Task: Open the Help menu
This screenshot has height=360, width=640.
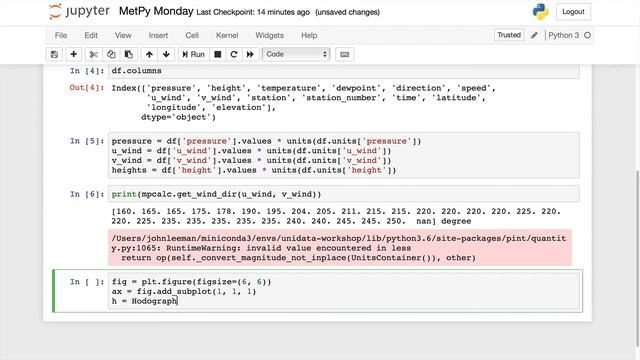Action: (x=309, y=35)
